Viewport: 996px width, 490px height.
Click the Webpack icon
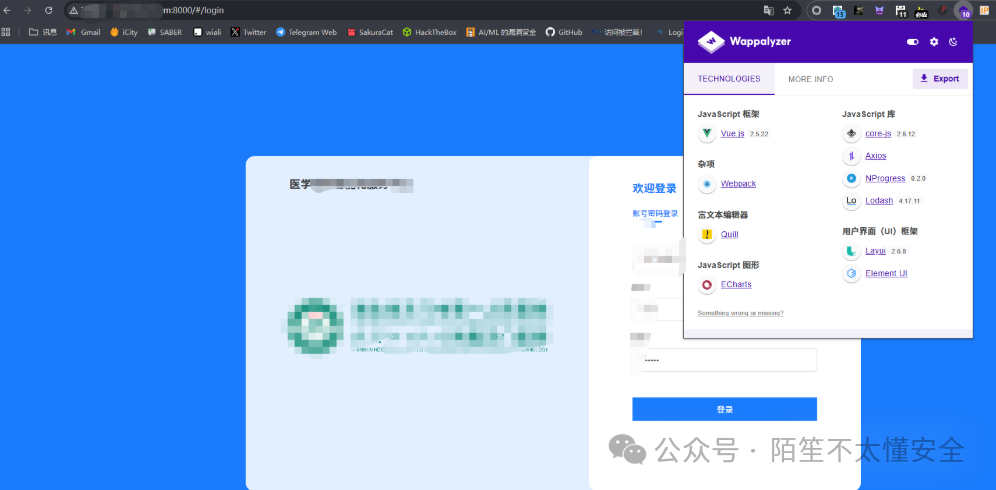707,184
